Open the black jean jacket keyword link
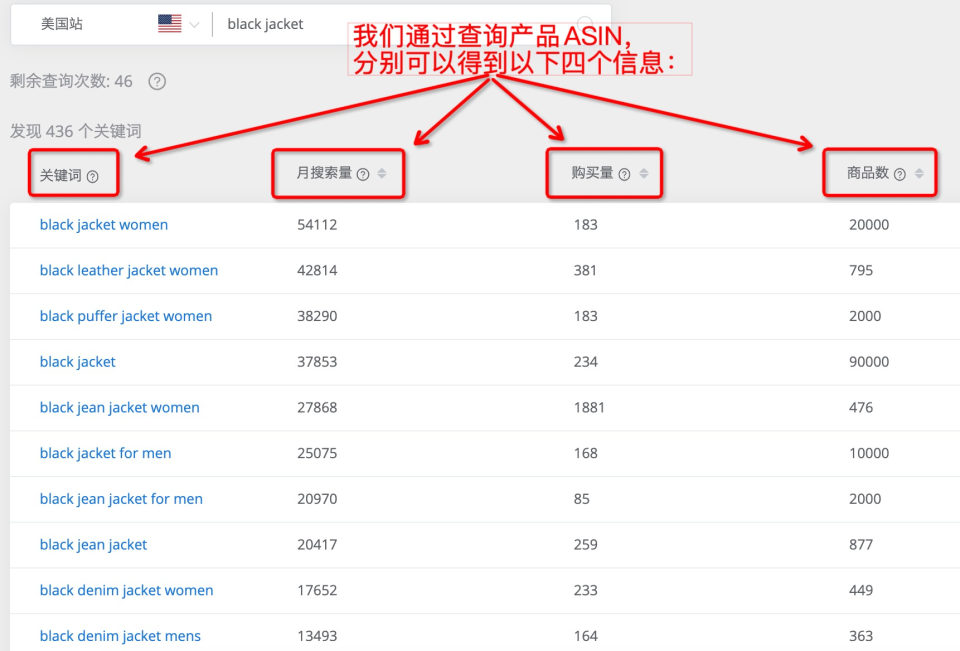This screenshot has height=651, width=960. pyautogui.click(x=93, y=544)
